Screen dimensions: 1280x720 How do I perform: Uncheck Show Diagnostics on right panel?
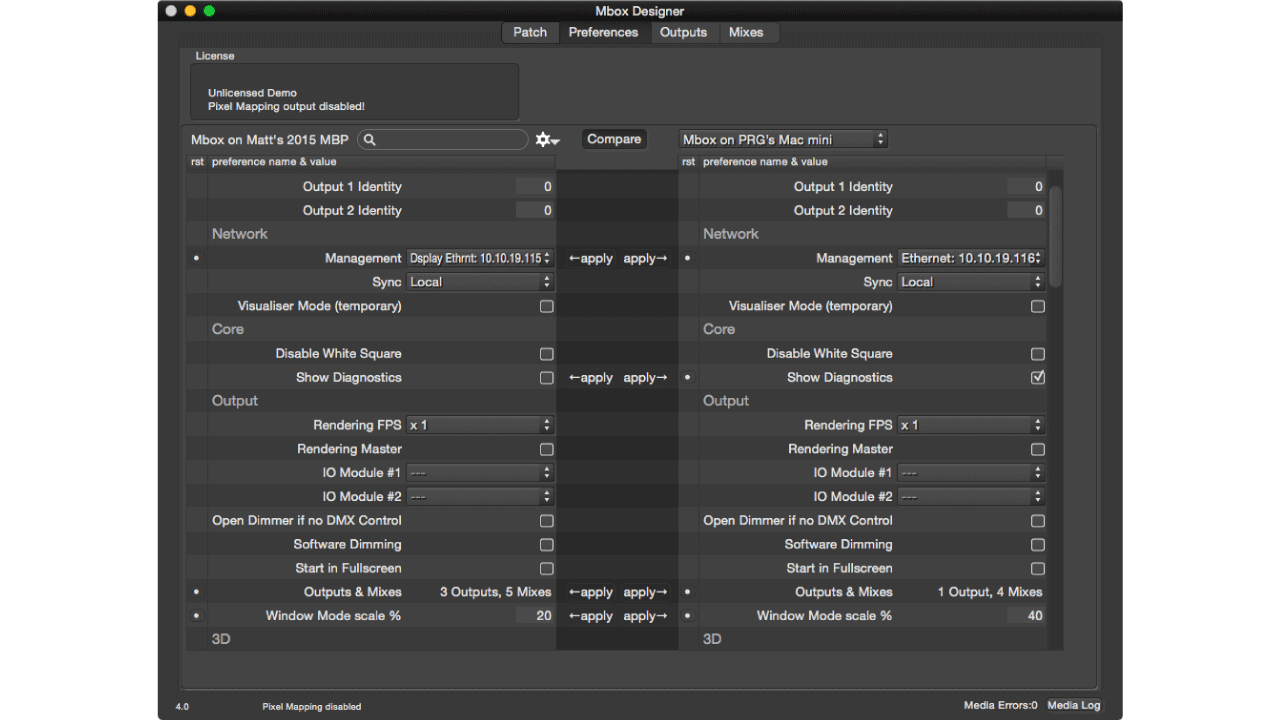[x=1038, y=378]
